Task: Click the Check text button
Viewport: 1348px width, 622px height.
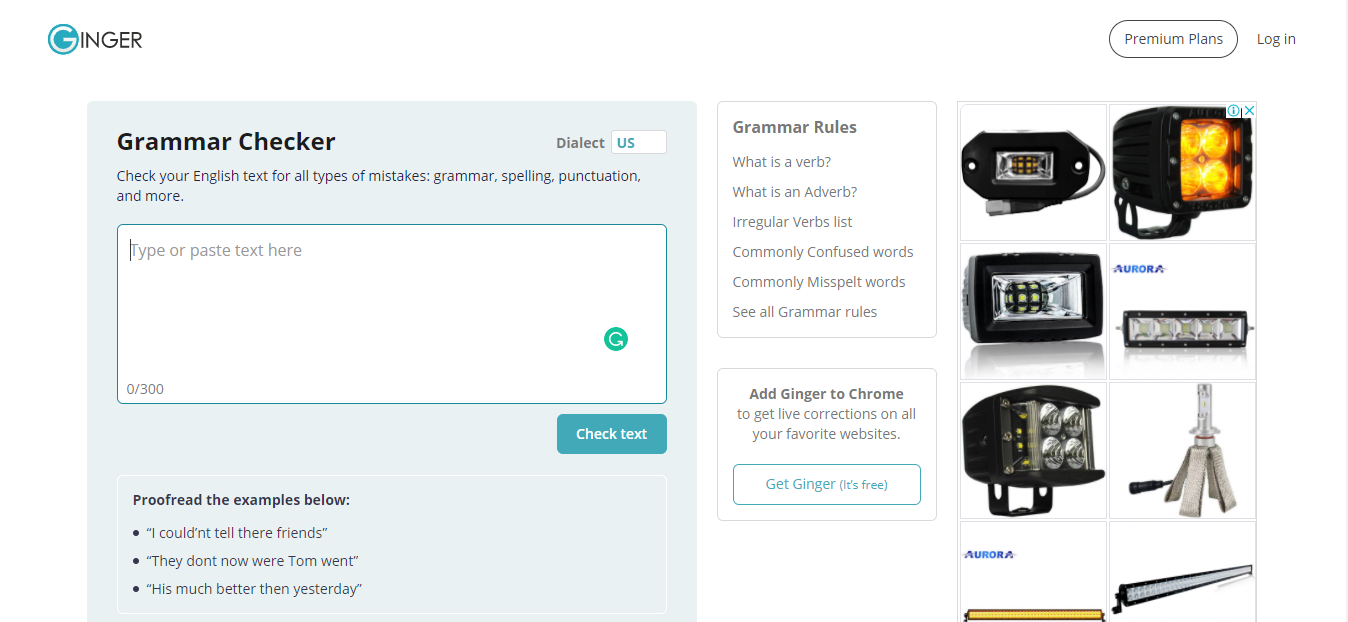Action: 612,434
